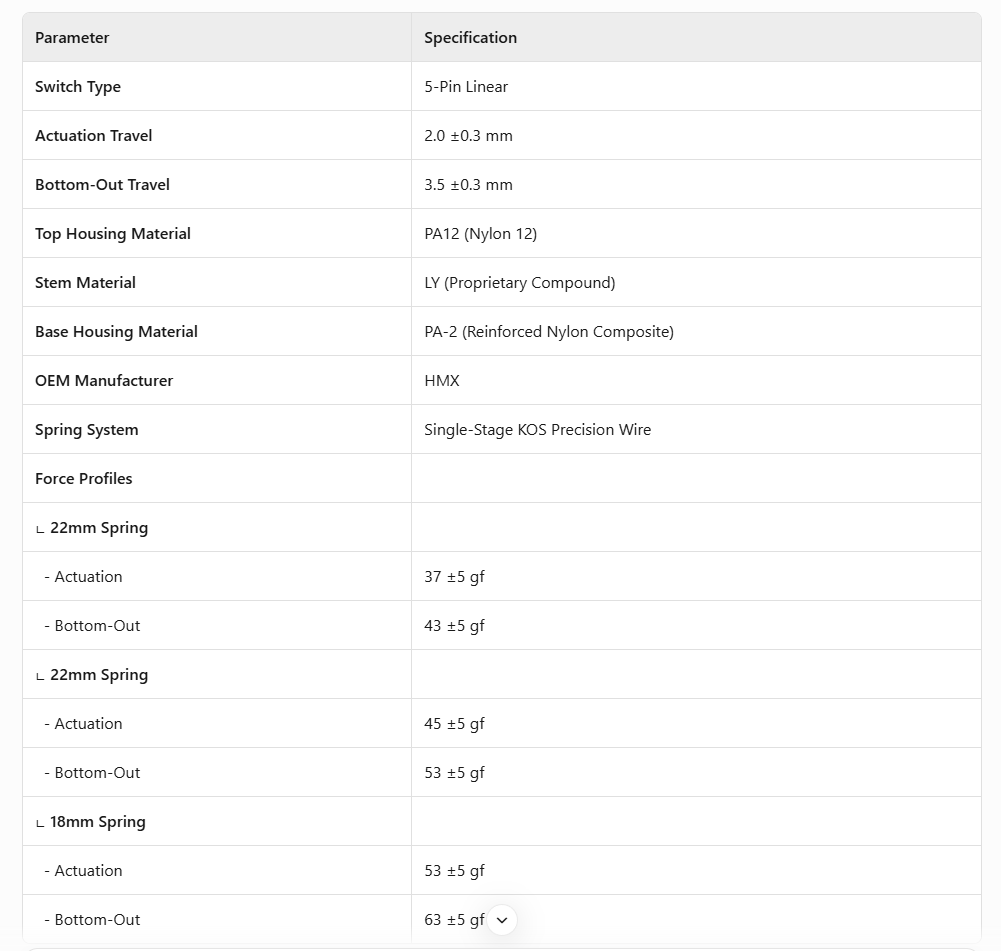Click the 5-Pin Linear value cell
Image resolution: width=1001 pixels, height=951 pixels.
(466, 87)
